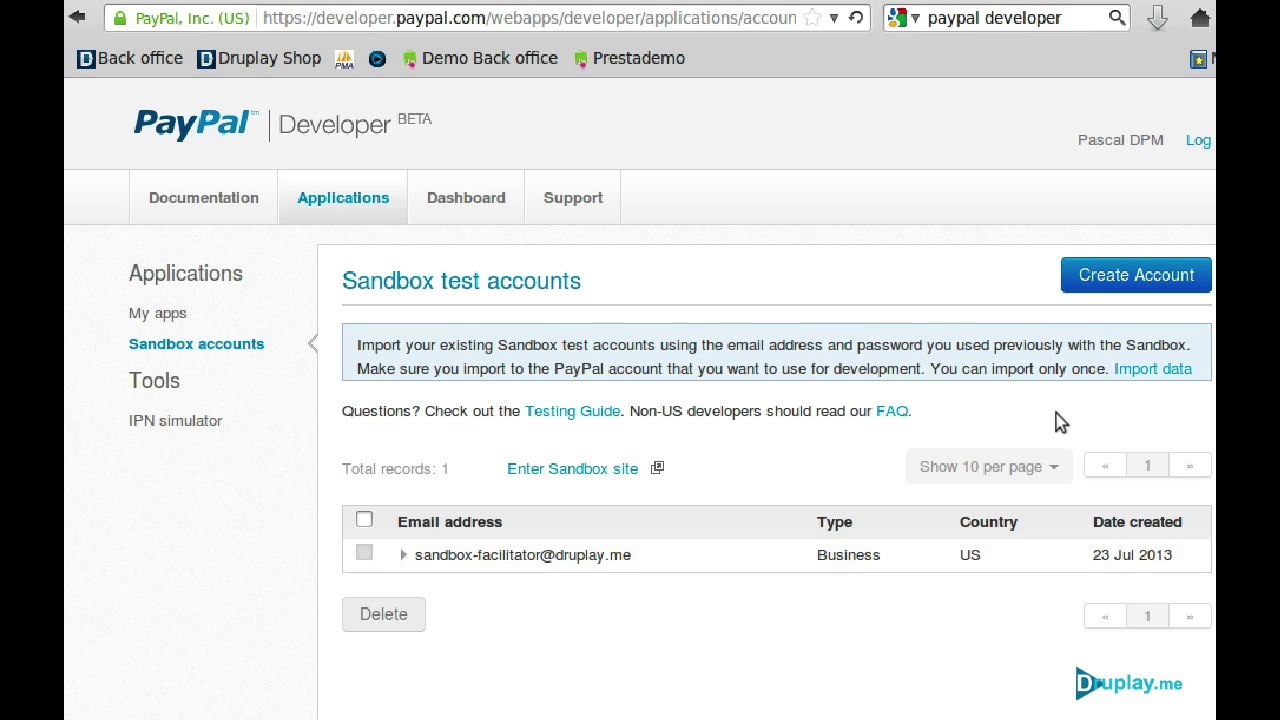Open the Support tab
The height and width of the screenshot is (720, 1280).
pyautogui.click(x=573, y=197)
